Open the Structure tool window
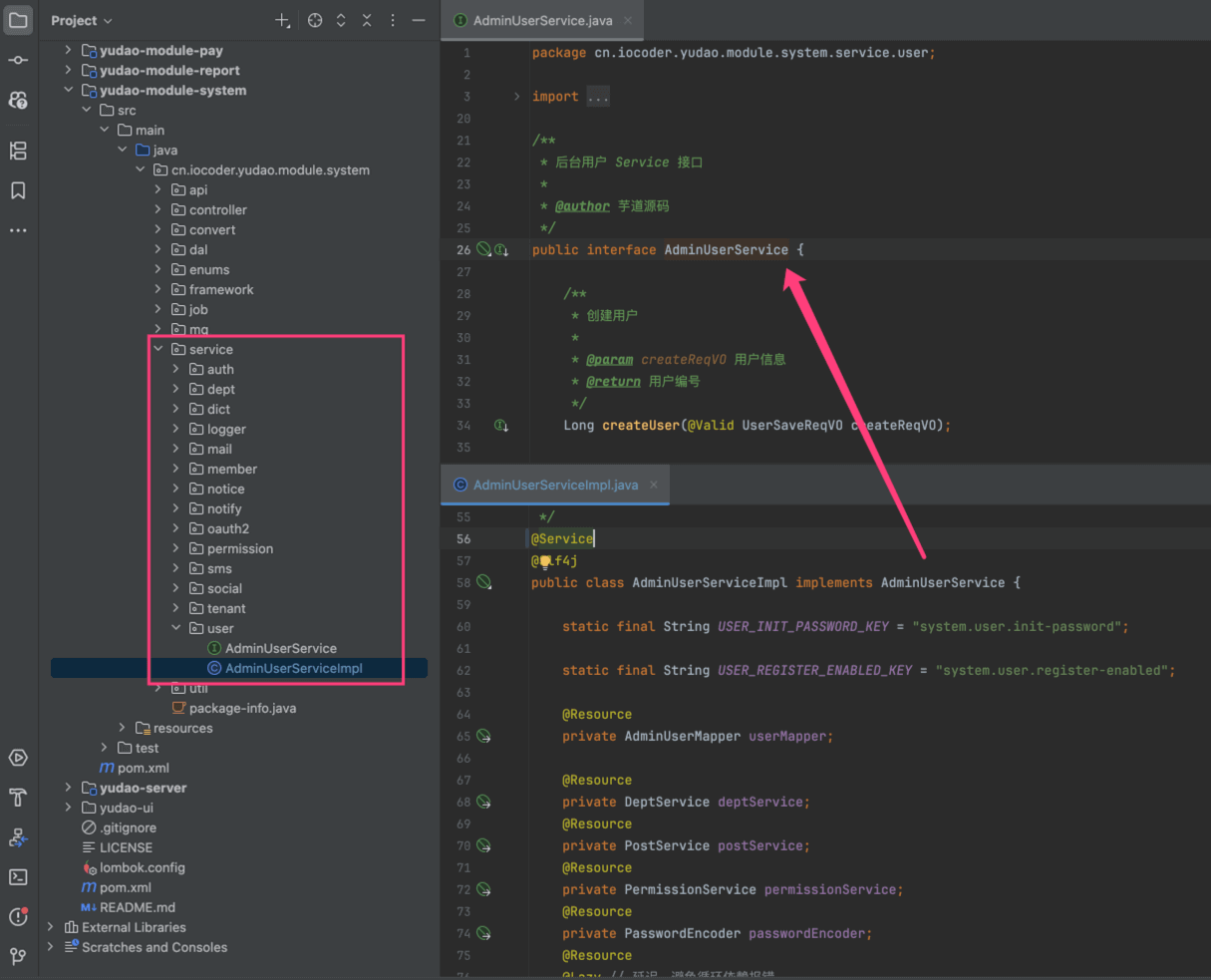The image size is (1211, 980). point(18,151)
